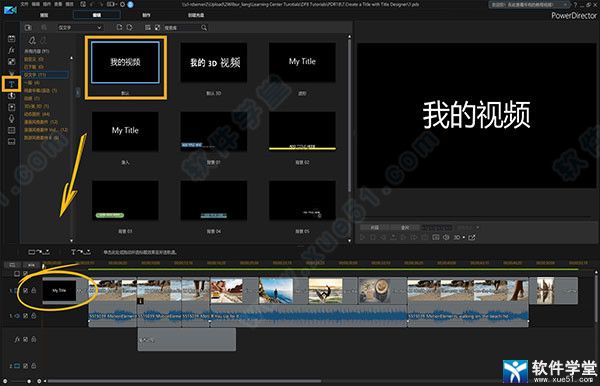Select template with yellow underline bar
600x386 pixels.
click(x=302, y=131)
